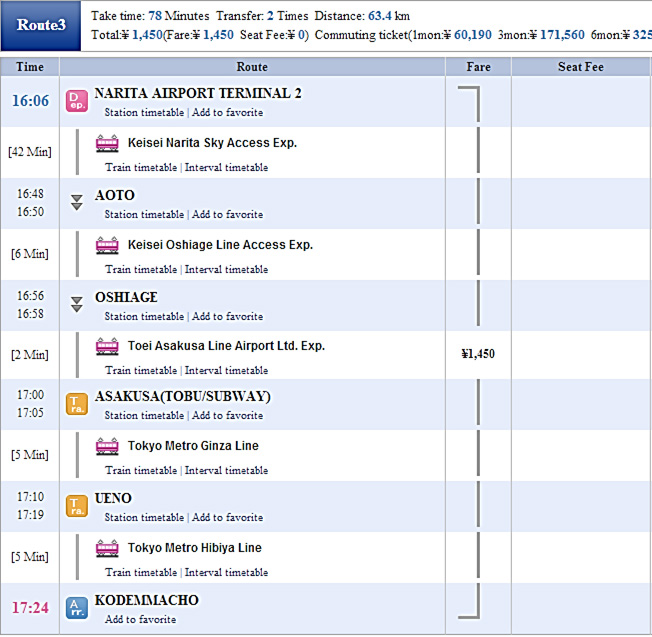This screenshot has height=637, width=652.
Task: Open Station timetable for Ueno
Action: click(x=144, y=518)
